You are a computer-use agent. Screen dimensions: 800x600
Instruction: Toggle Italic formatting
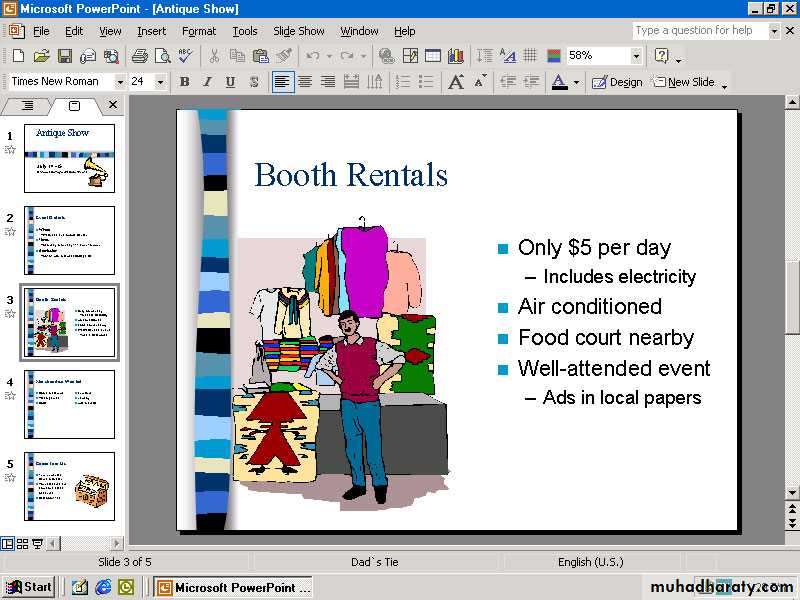point(208,82)
